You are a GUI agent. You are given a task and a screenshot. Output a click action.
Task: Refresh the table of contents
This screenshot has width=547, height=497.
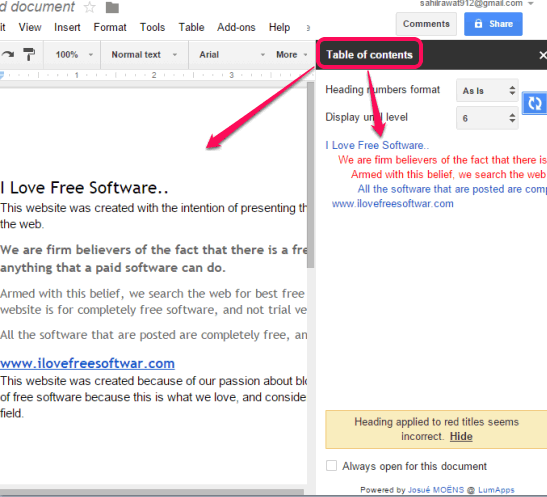pos(534,103)
